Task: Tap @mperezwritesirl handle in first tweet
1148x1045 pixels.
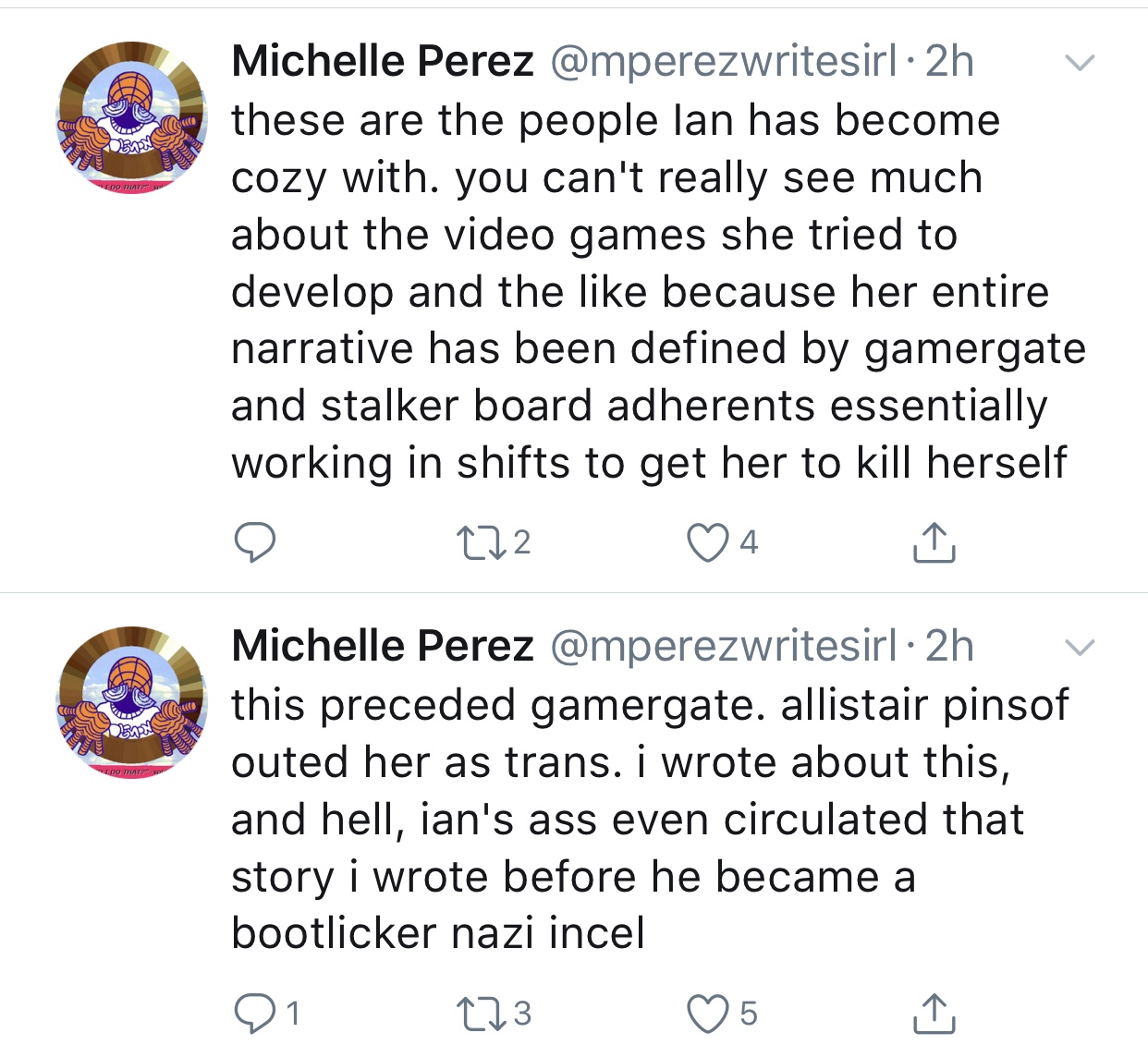Action: [724, 62]
